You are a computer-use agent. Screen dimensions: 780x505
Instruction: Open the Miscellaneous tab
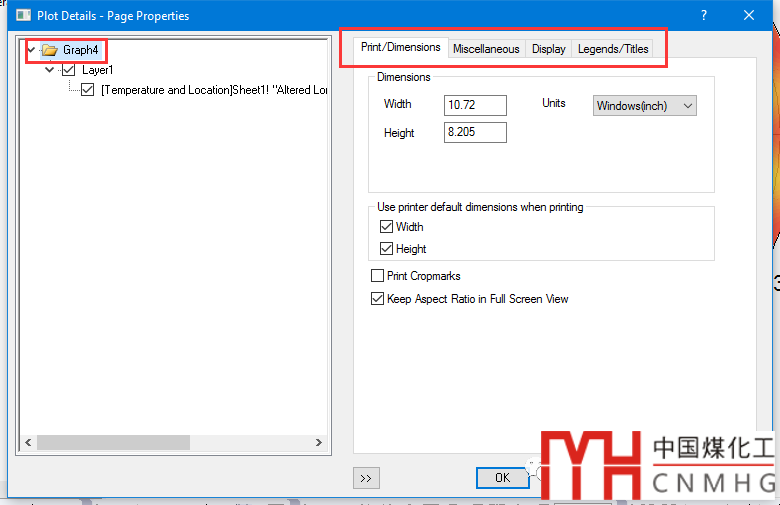click(x=486, y=49)
